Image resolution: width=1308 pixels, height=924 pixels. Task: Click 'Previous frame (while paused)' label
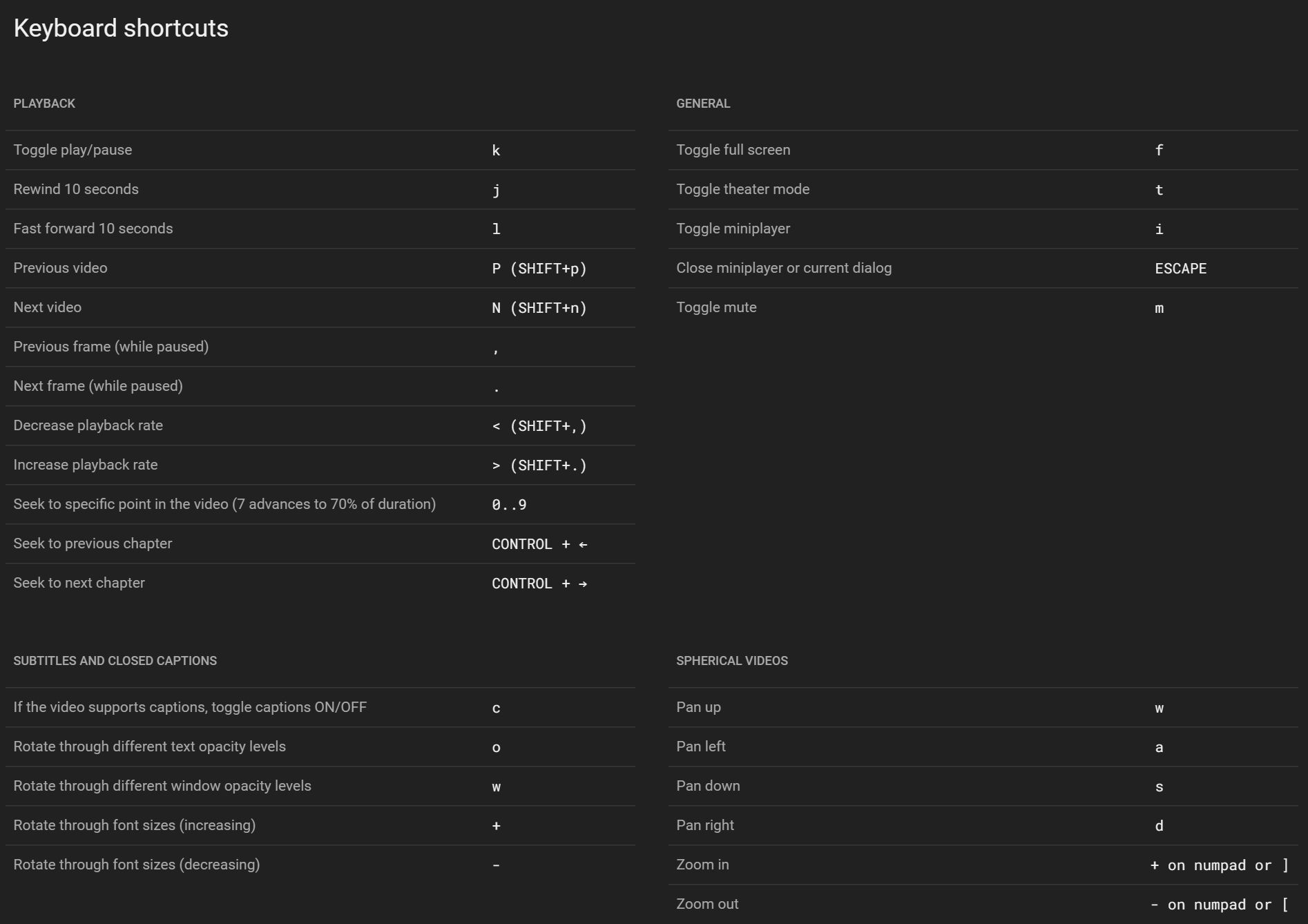point(111,347)
